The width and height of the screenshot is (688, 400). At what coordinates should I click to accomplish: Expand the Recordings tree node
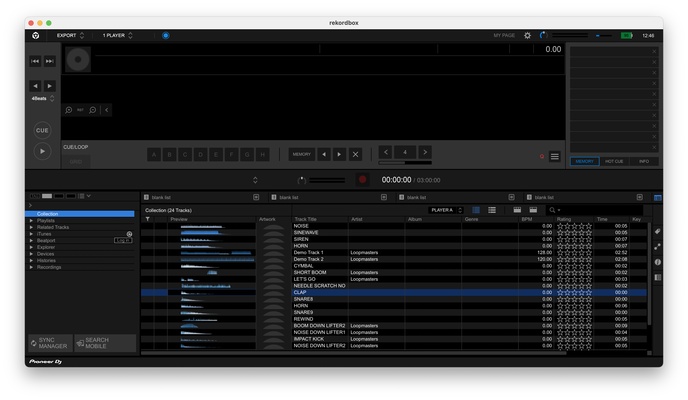pos(31,267)
